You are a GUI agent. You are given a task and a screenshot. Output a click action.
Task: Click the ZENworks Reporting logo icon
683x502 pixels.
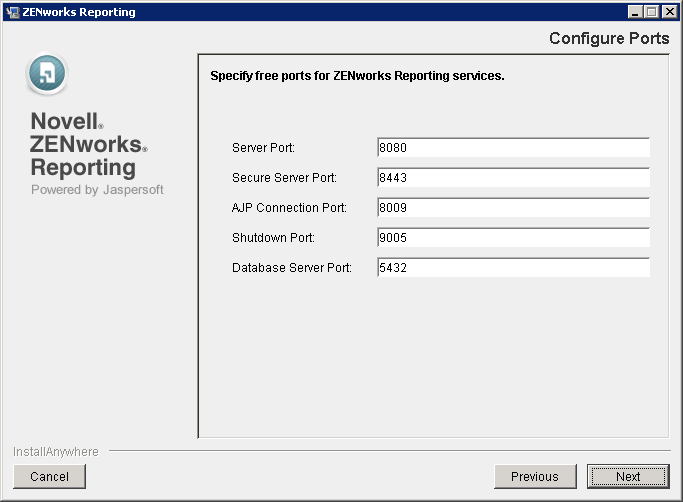tap(47, 73)
